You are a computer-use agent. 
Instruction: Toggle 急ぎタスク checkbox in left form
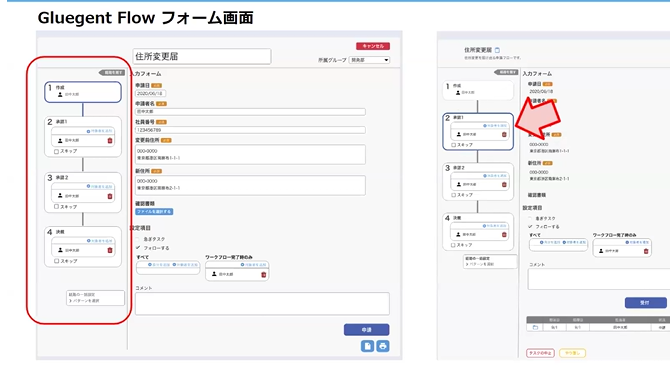[138, 239]
